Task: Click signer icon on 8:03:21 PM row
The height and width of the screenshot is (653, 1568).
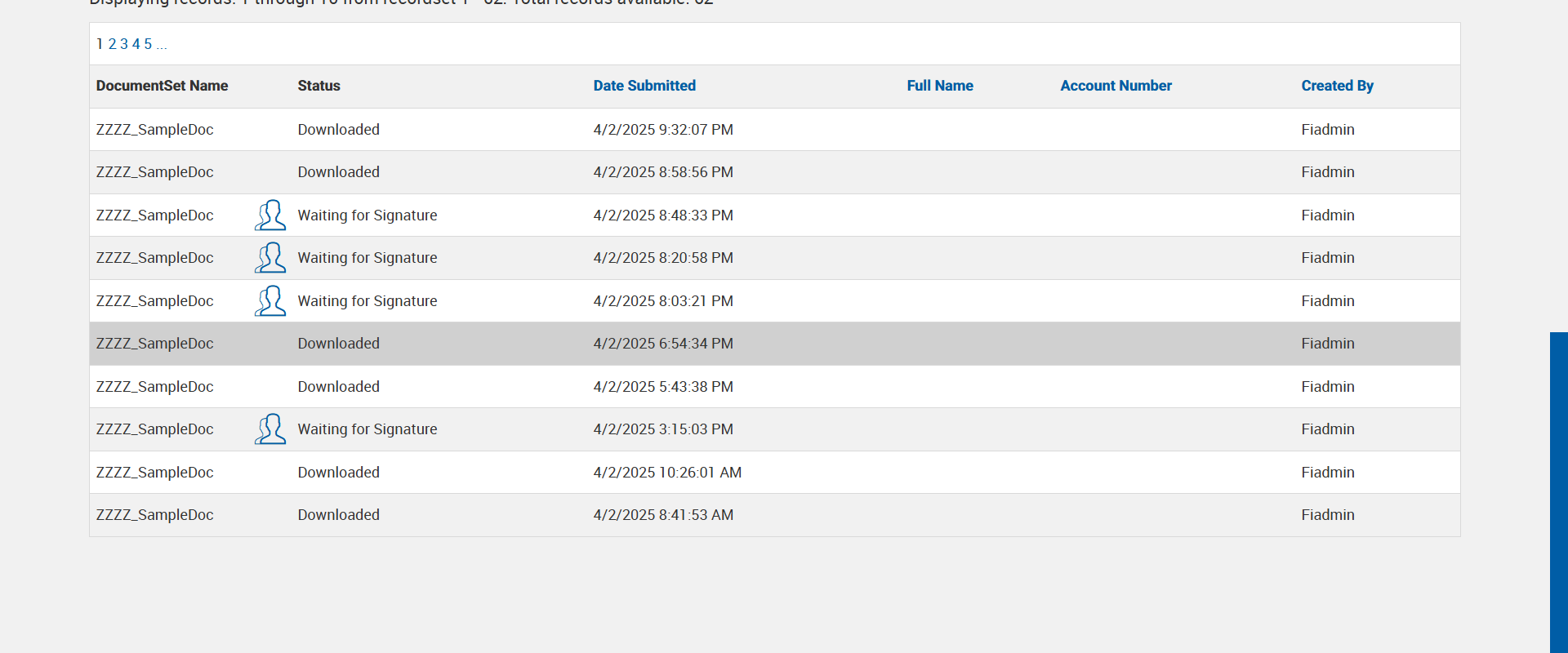Action: (270, 301)
